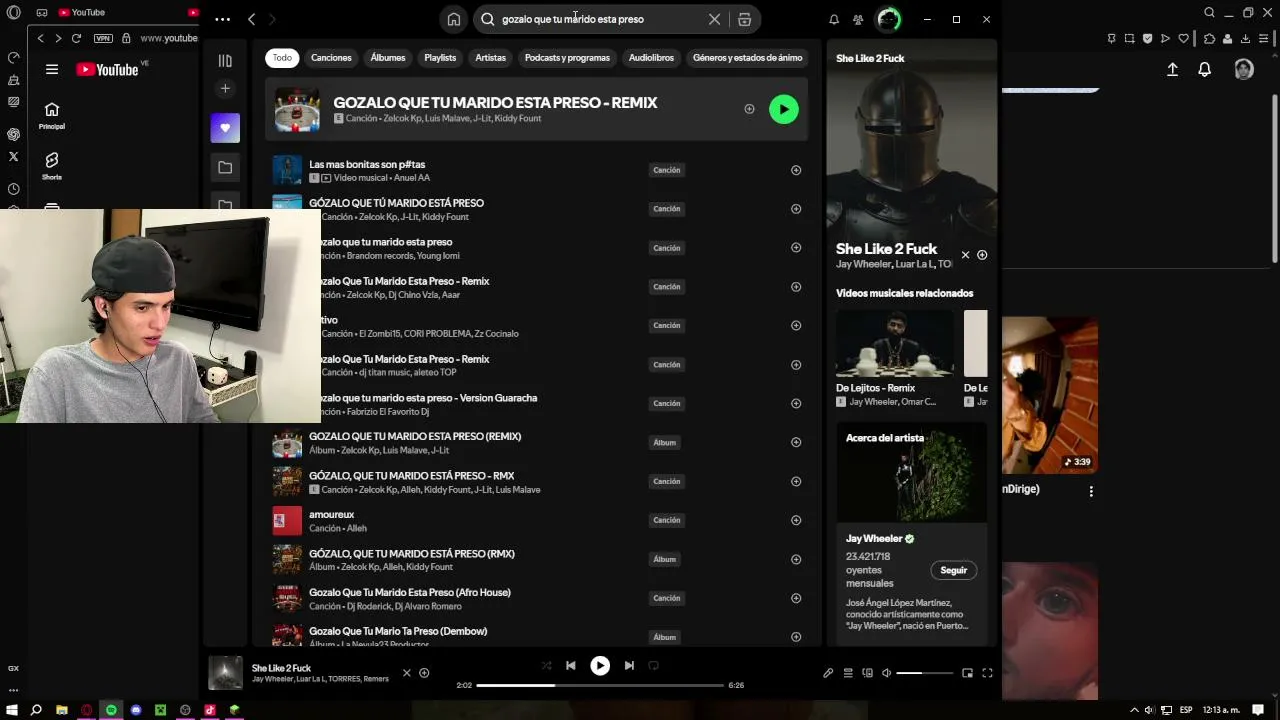Clear the Spotify search field text
1280x720 pixels.
coord(714,19)
